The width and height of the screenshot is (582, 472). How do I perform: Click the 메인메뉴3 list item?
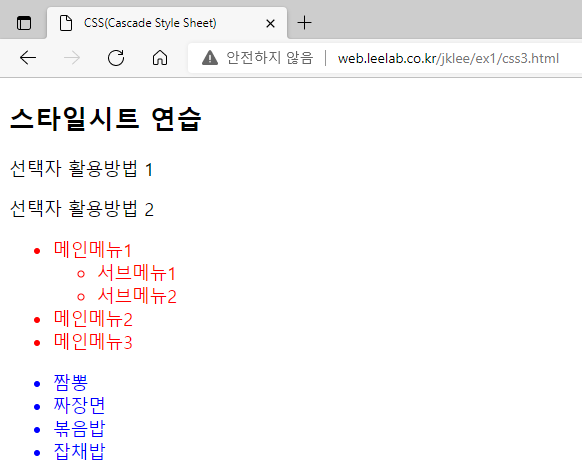tap(93, 342)
